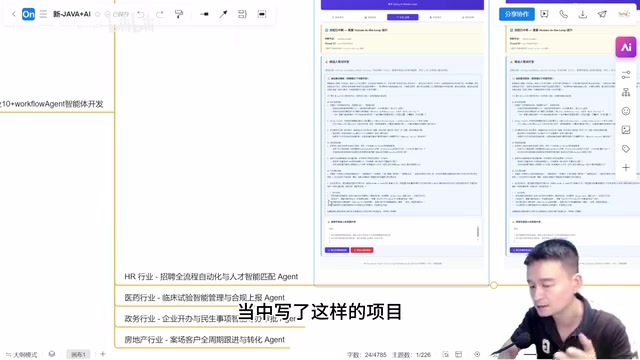Insert a child topic node
The width and height of the screenshot is (640, 360).
204,14
